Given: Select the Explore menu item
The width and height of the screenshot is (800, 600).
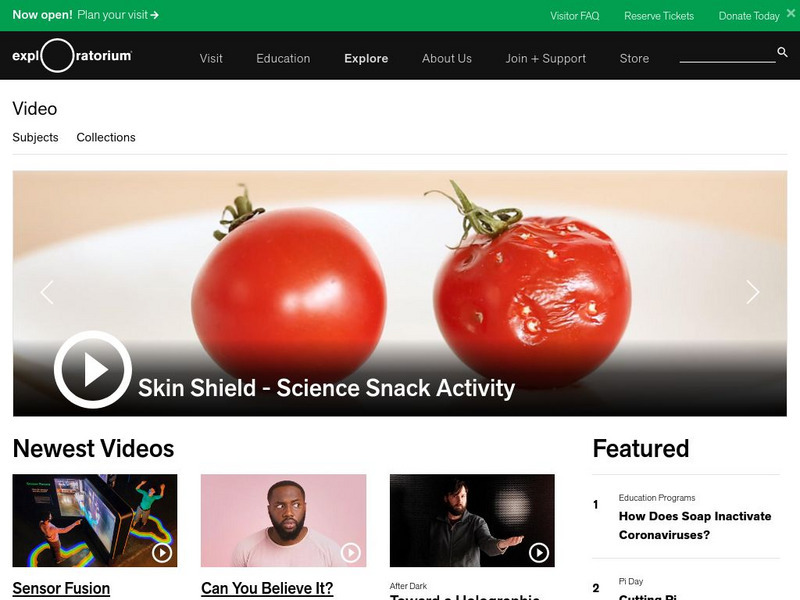Looking at the screenshot, I should (x=366, y=59).
